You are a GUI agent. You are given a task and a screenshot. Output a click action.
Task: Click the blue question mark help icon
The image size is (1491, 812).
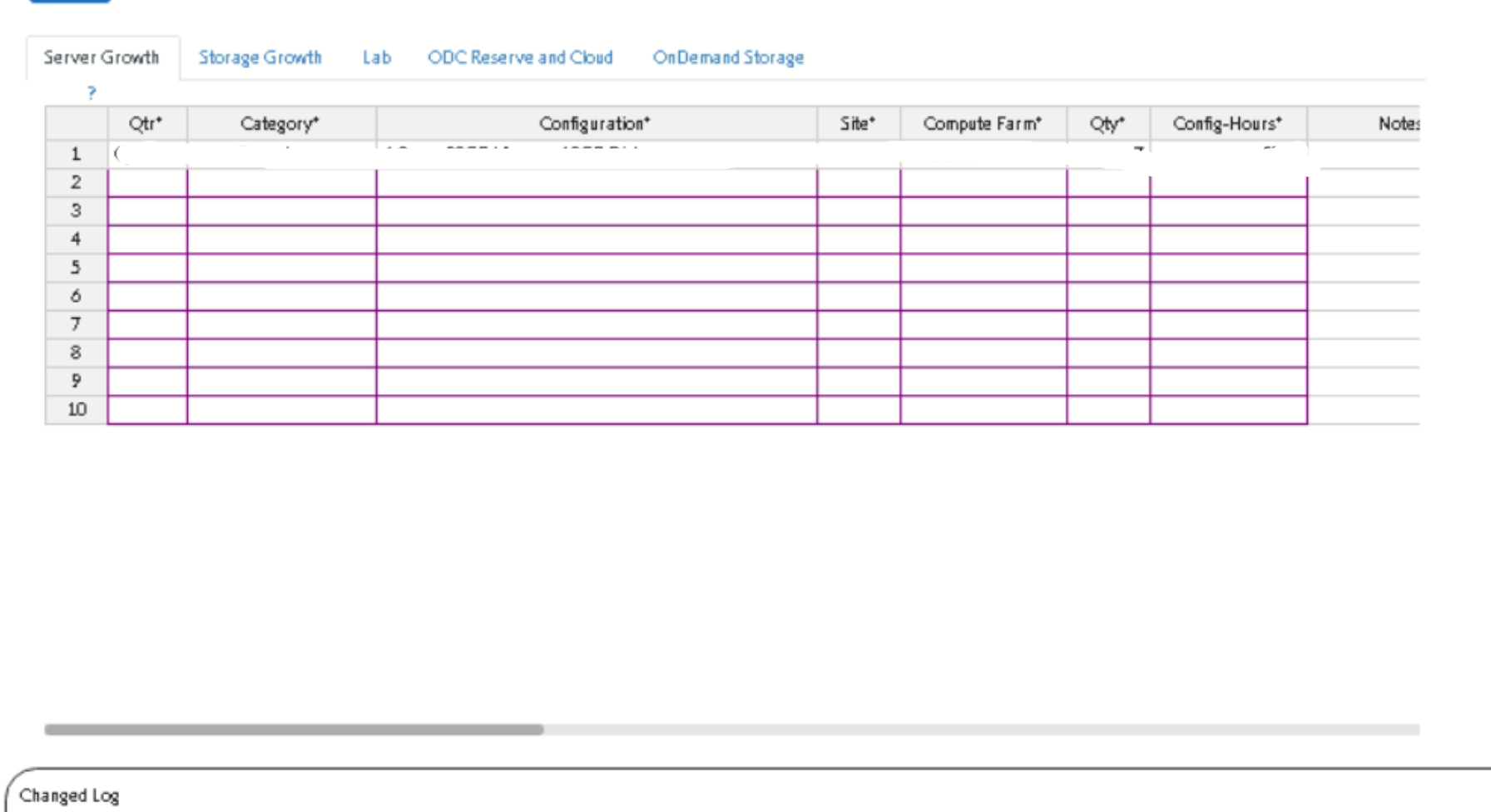tap(92, 93)
